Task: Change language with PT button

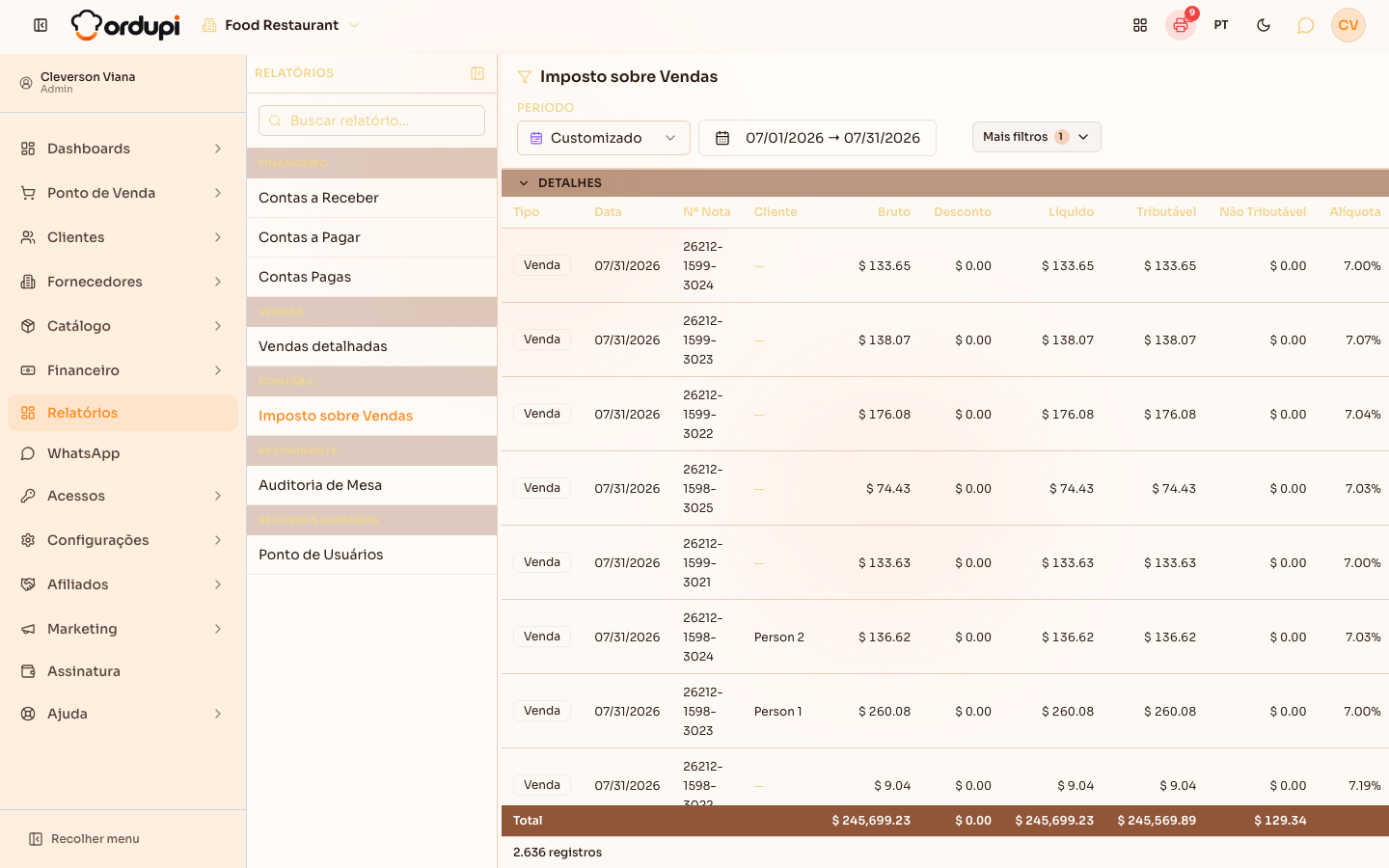Action: coord(1221,25)
